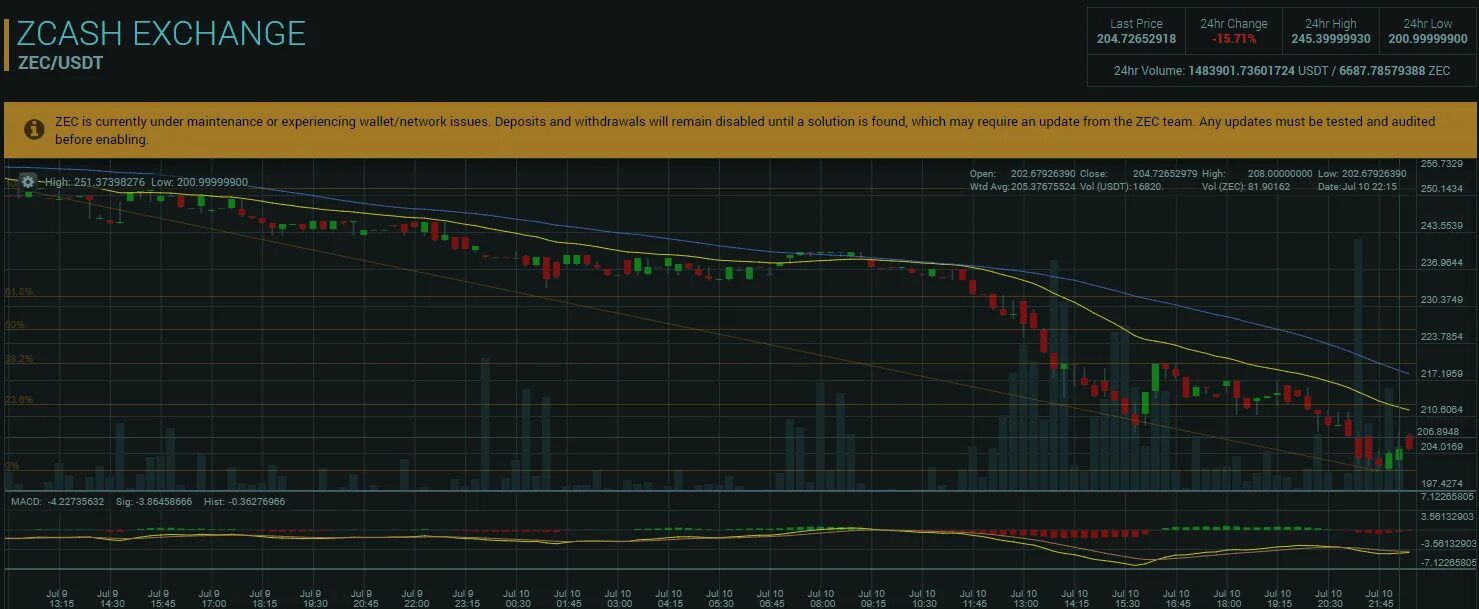Click the tall green candle near Jul 10 16:00
Screen dimensions: 1479x609
(x=1155, y=378)
